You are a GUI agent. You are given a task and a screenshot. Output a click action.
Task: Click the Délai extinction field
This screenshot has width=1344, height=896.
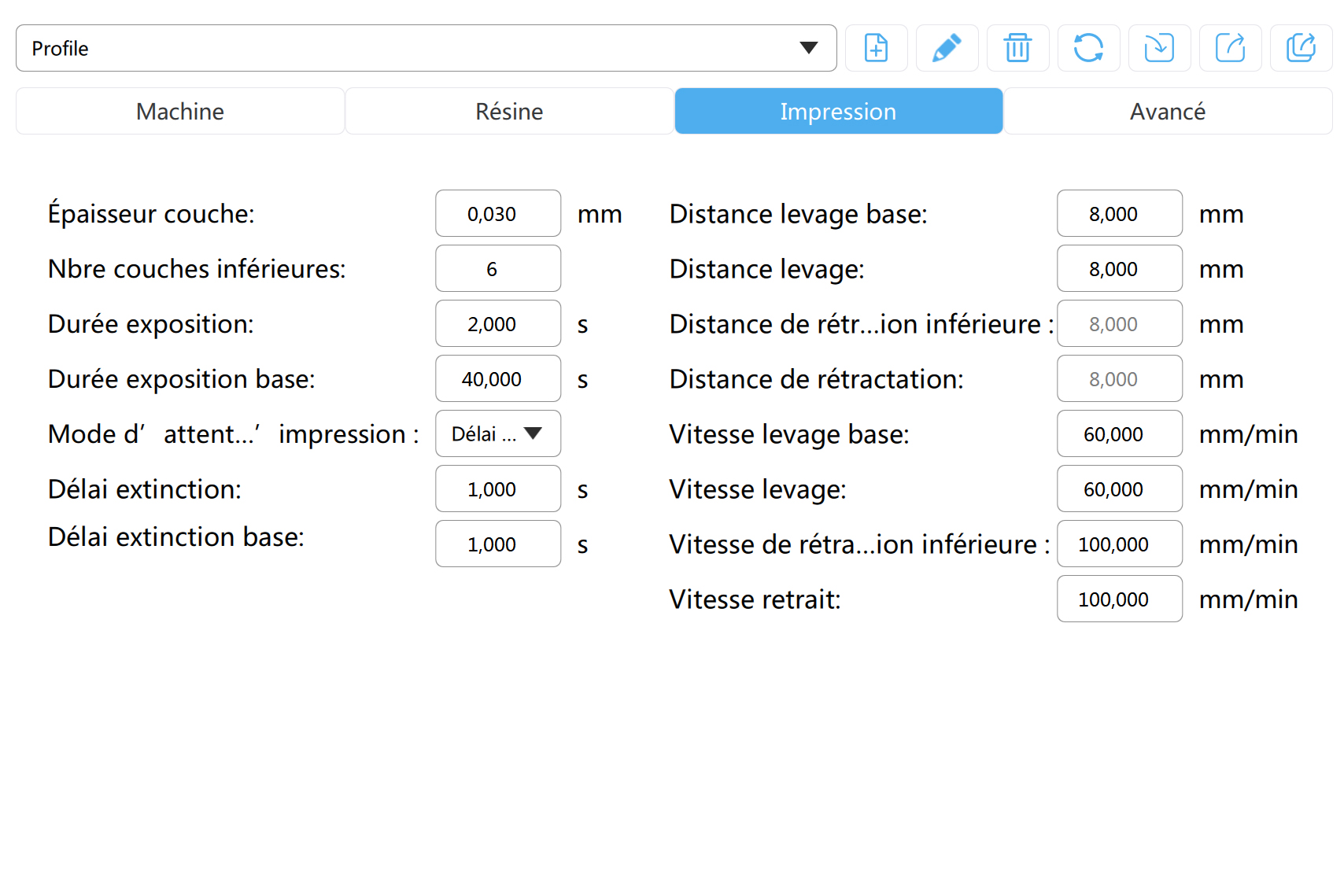[498, 489]
